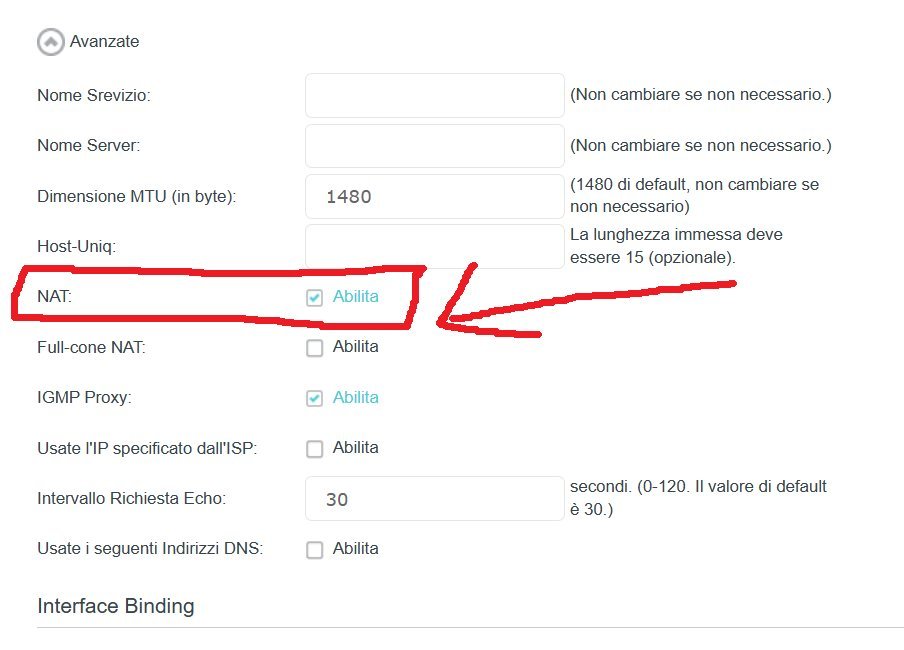Select the Dimensione MTU input box
The width and height of the screenshot is (904, 650).
click(435, 196)
